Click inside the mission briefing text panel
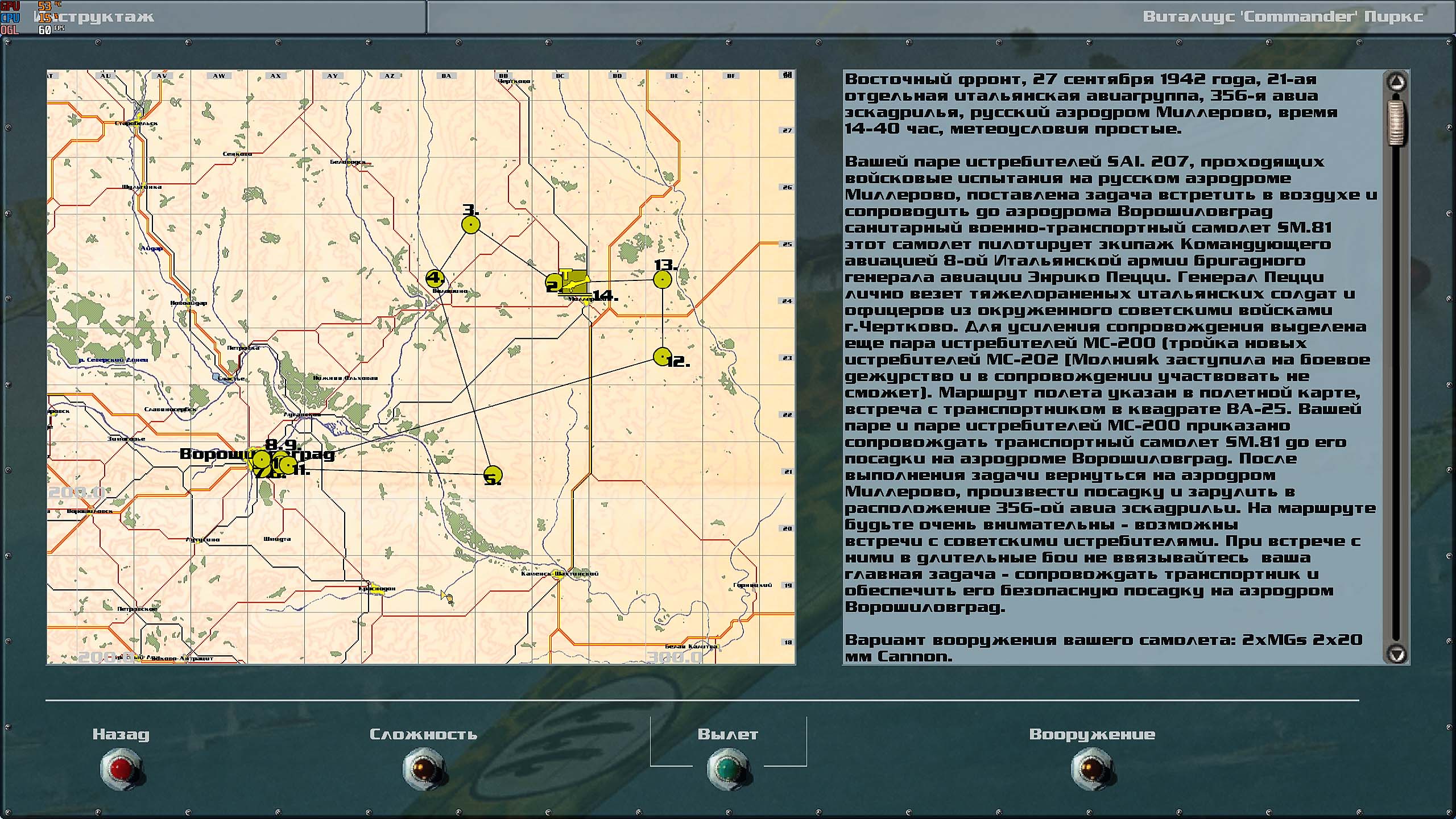This screenshot has width=1456, height=819. click(1109, 364)
